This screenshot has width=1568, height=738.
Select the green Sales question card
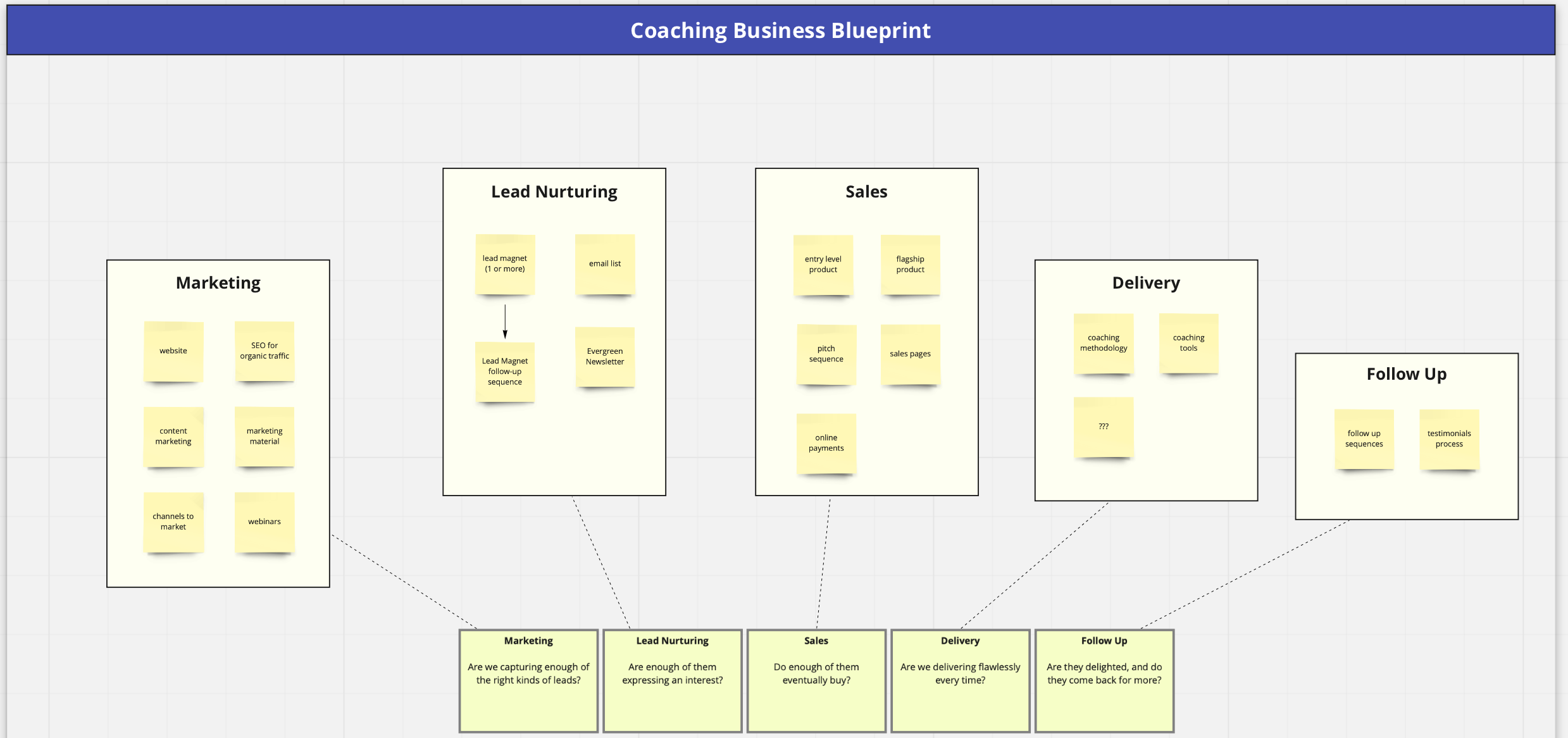tap(816, 680)
